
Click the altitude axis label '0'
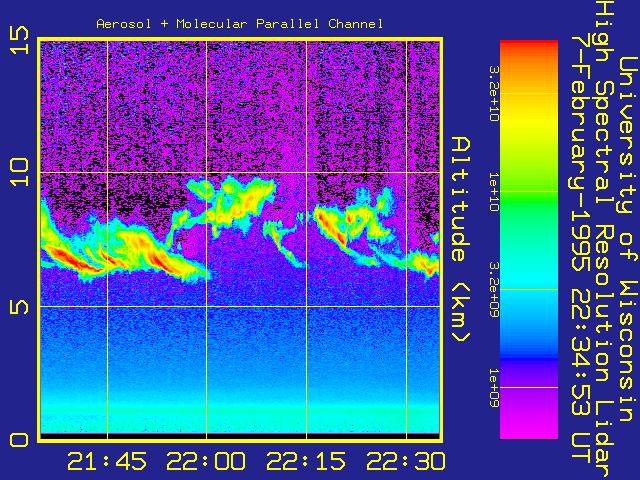click(20, 440)
